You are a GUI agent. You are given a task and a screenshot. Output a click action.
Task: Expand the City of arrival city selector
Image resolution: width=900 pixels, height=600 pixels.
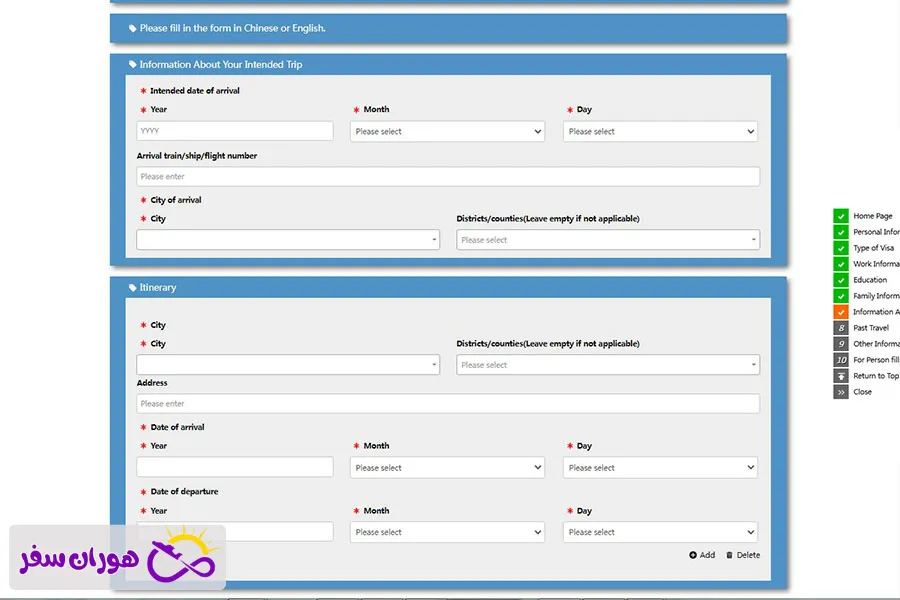pyautogui.click(x=288, y=240)
